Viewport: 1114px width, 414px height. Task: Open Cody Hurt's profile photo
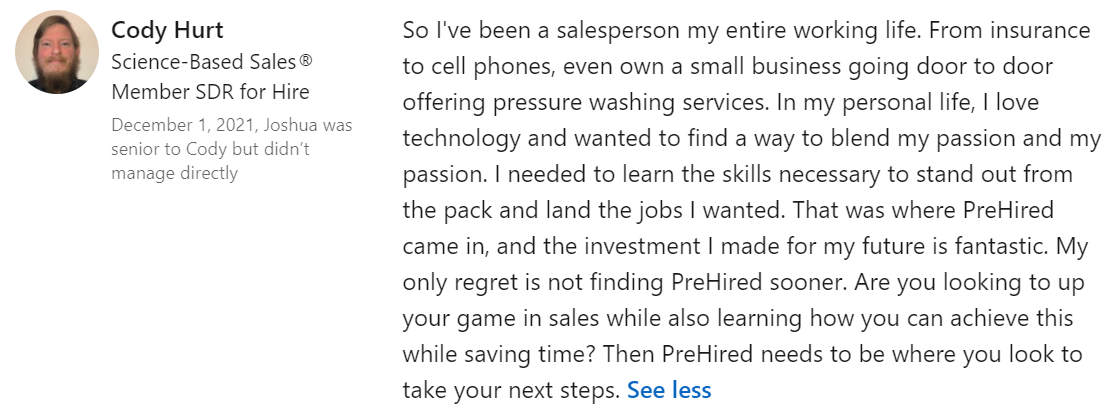pyautogui.click(x=57, y=52)
